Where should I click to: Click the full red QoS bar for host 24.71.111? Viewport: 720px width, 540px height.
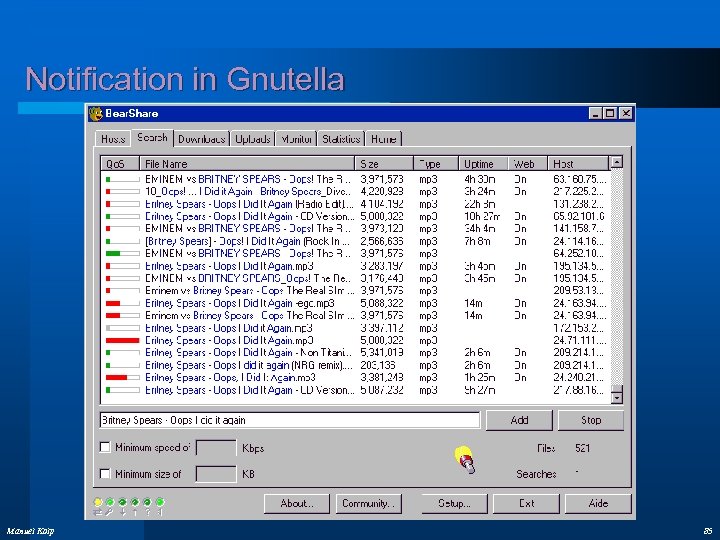coord(122,340)
